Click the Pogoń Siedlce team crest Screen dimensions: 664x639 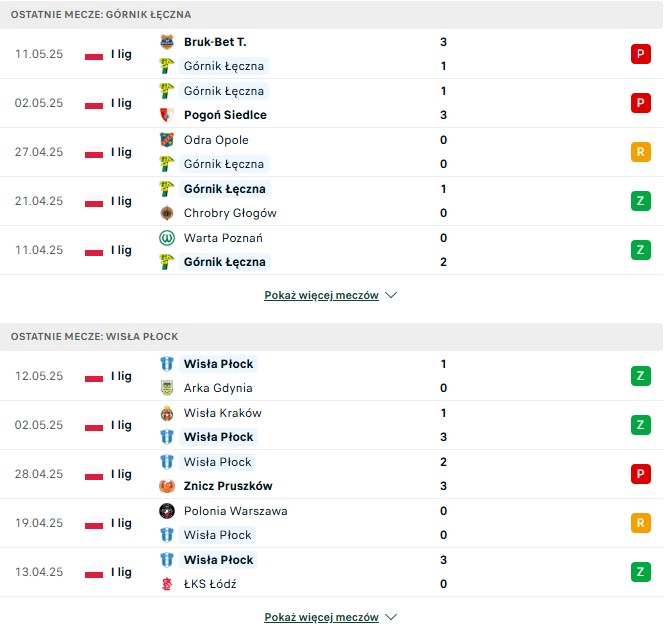(167, 115)
